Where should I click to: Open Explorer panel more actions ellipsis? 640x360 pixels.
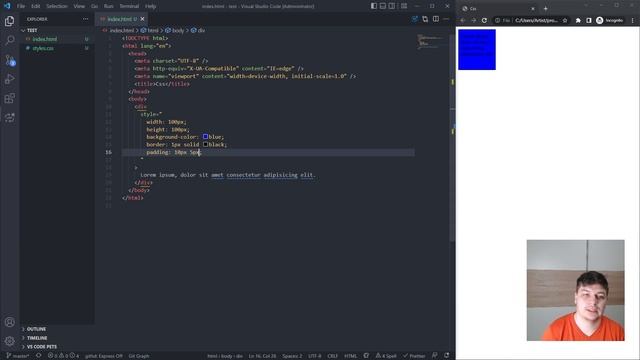pyautogui.click(x=85, y=19)
